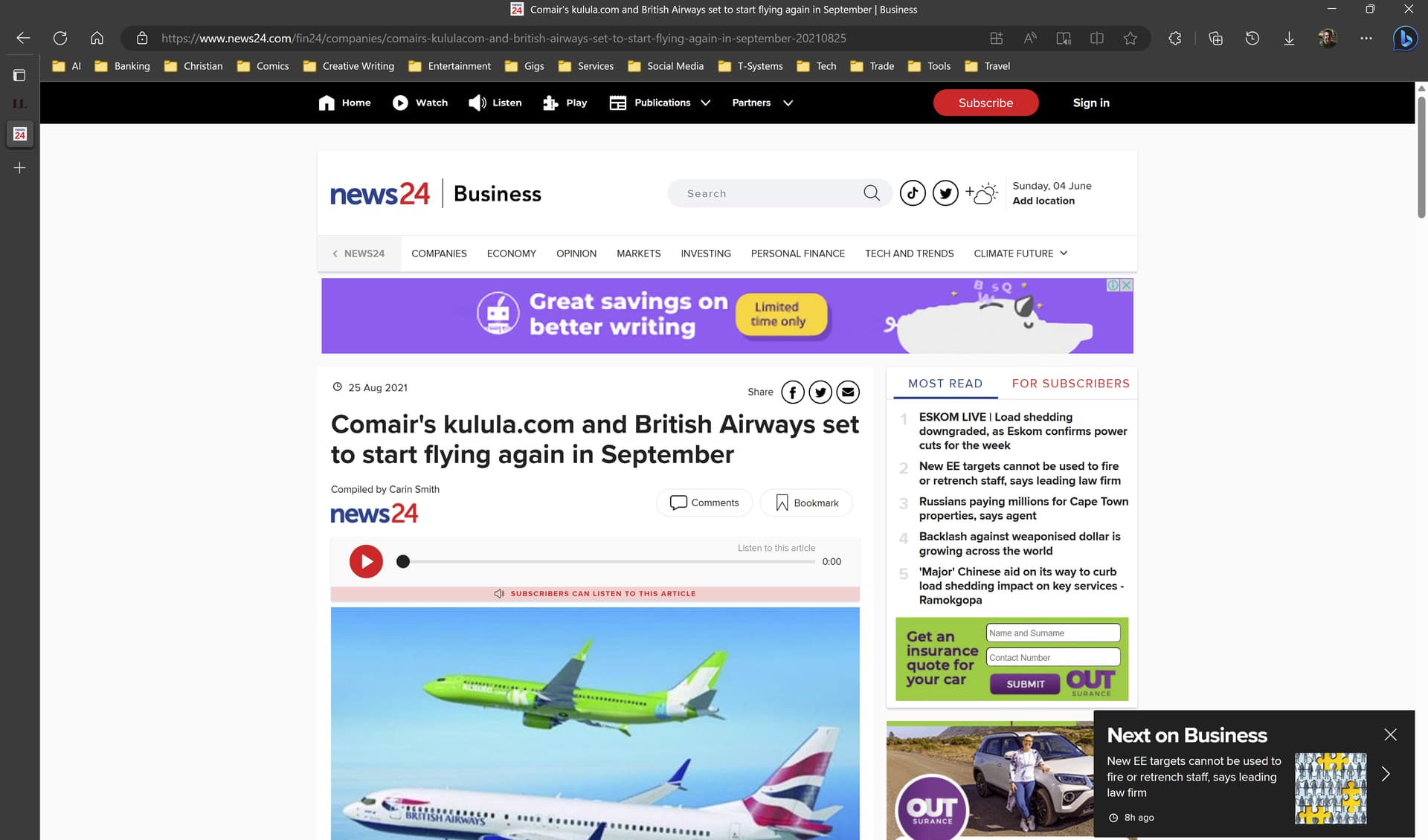Bookmark this article
The image size is (1428, 840).
[806, 503]
